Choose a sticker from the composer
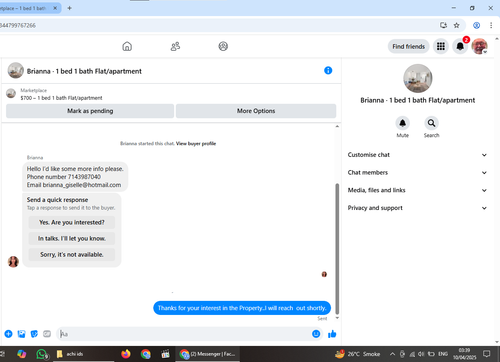Screen dimensions: 500x362 coord(34,334)
